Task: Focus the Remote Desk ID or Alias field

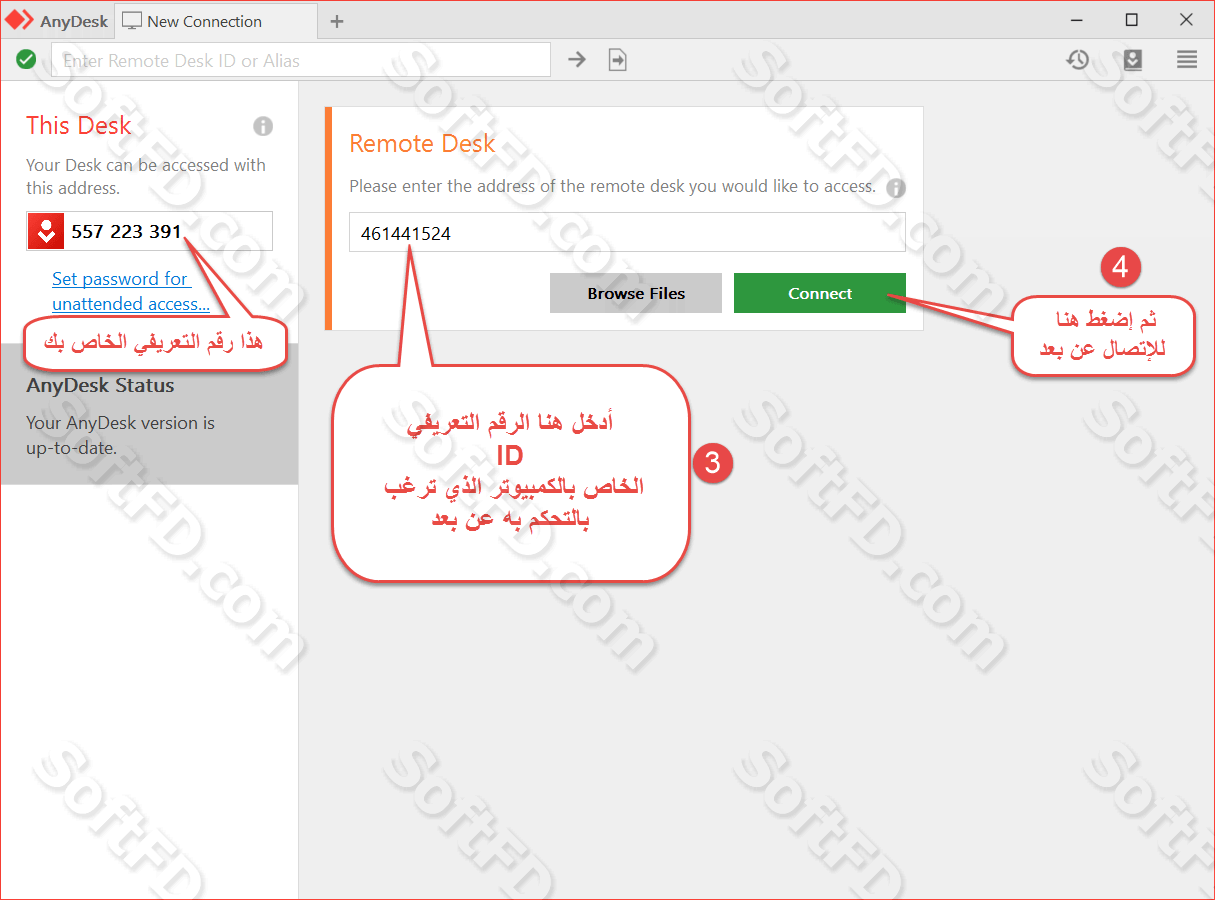Action: 301,60
